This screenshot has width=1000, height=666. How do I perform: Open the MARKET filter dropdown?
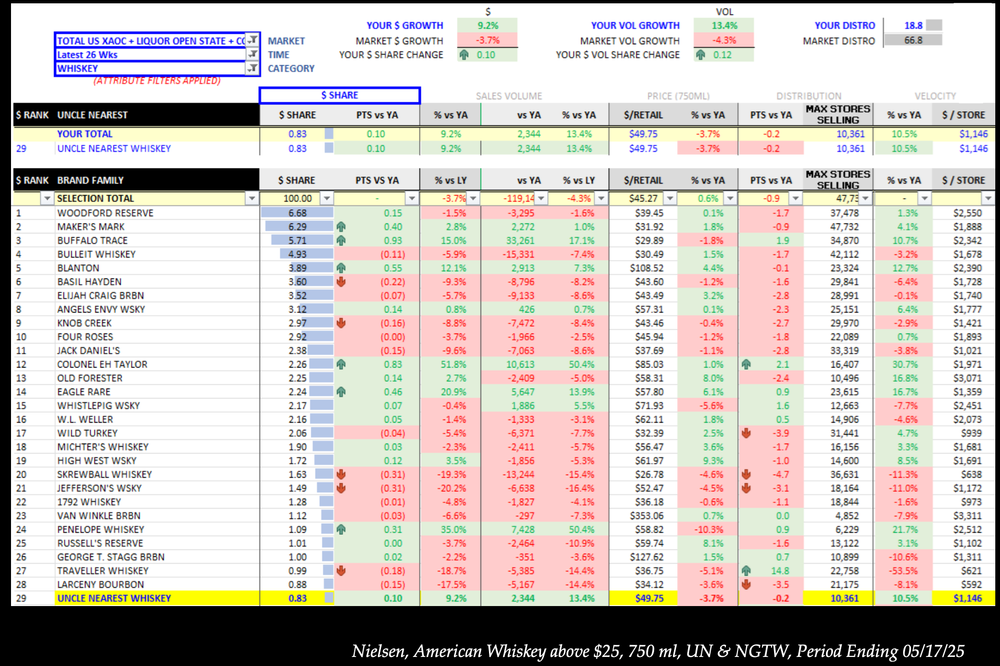[253, 40]
